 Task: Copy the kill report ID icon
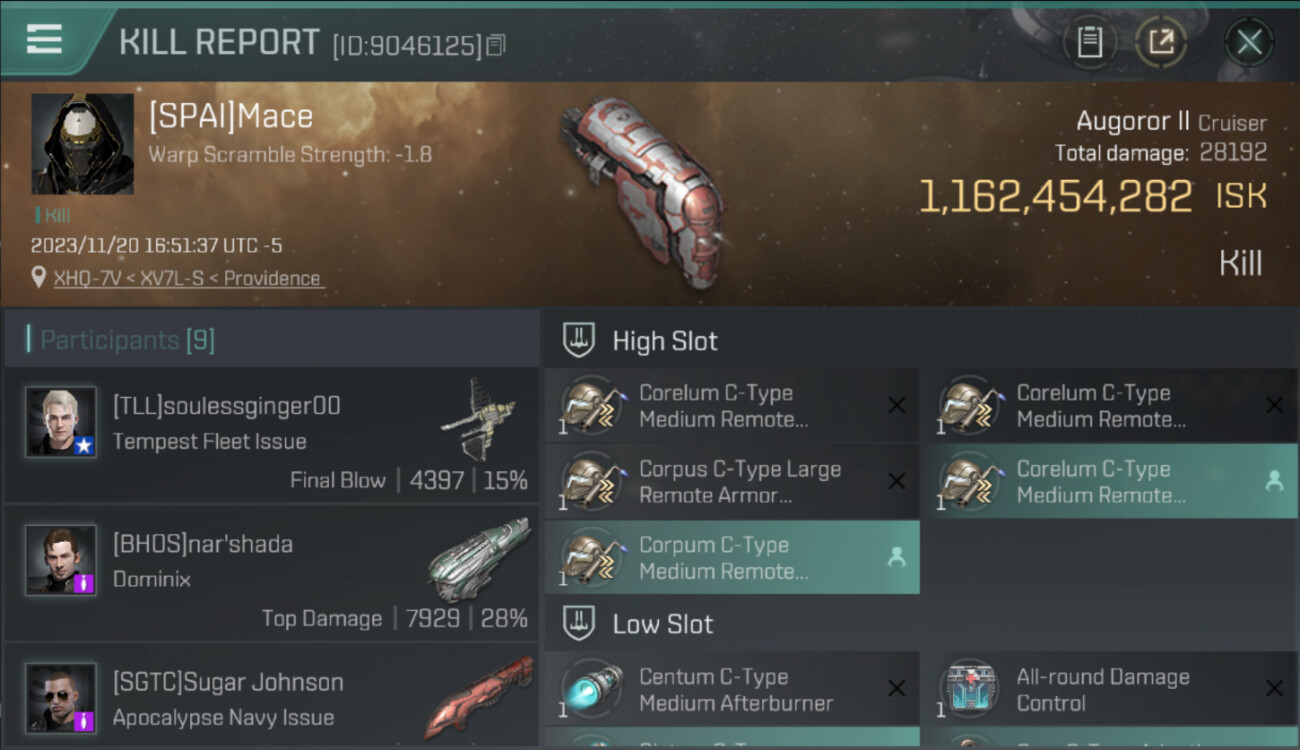[x=496, y=45]
